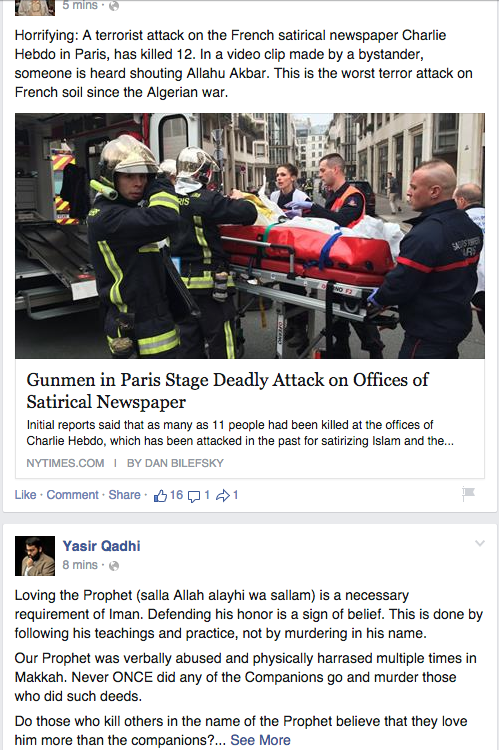Open the article photo of firefighters and stretcher
This screenshot has height=750, width=499.
click(x=250, y=236)
